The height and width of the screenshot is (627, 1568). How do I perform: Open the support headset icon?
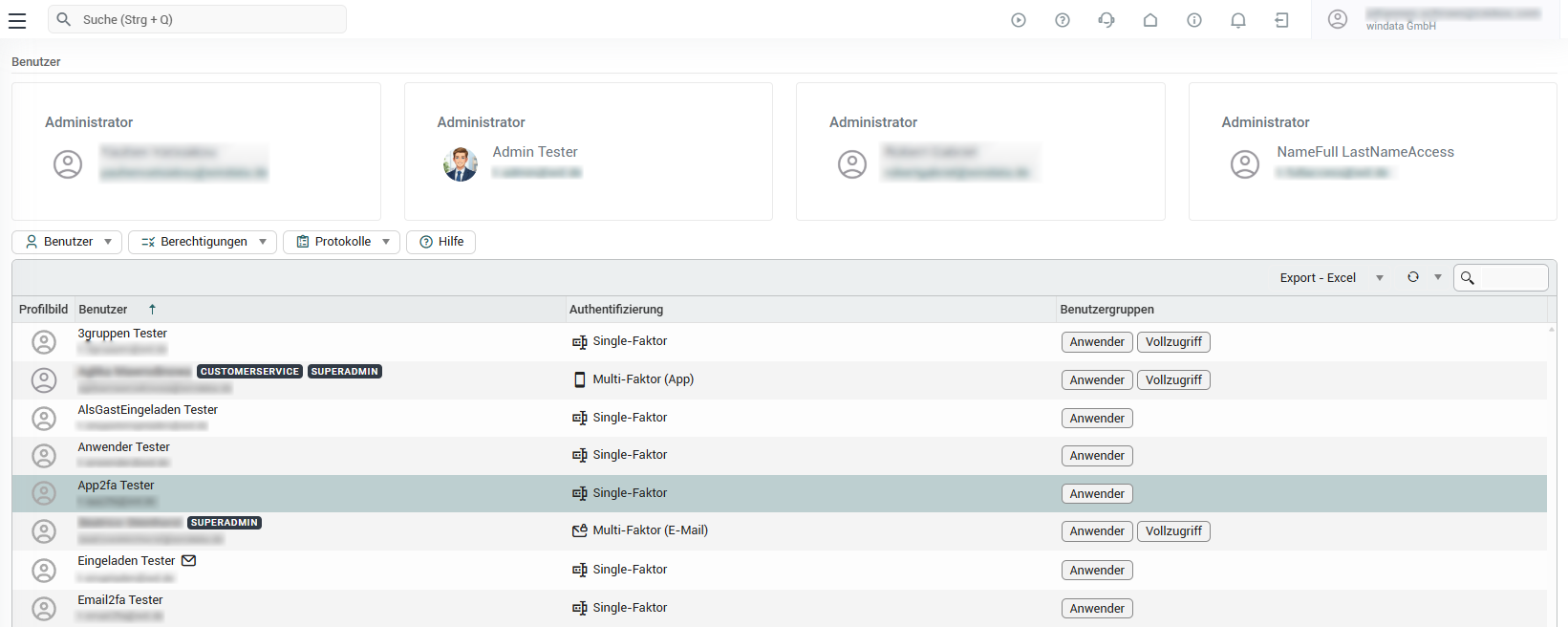coord(1106,20)
